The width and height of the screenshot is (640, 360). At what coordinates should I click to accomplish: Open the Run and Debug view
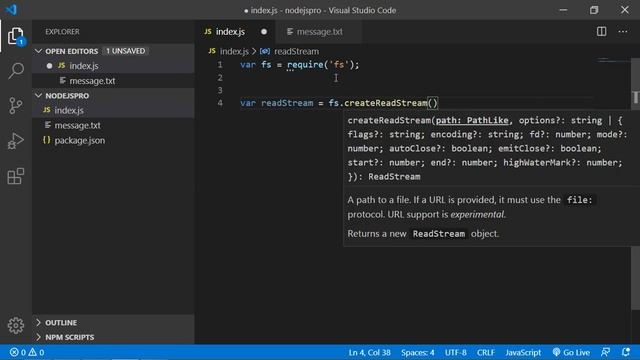tap(16, 141)
